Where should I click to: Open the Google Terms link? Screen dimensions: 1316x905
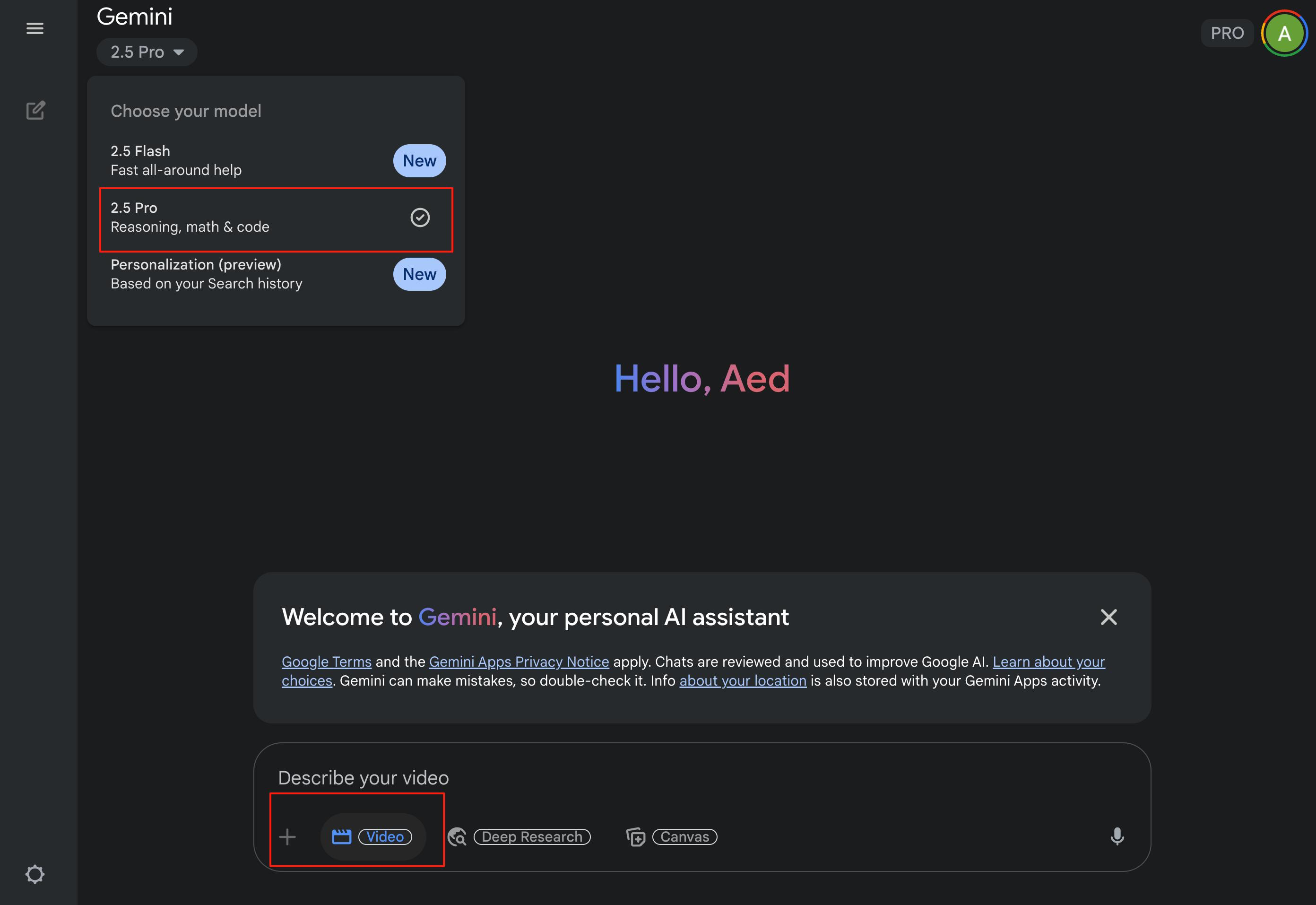coord(327,662)
